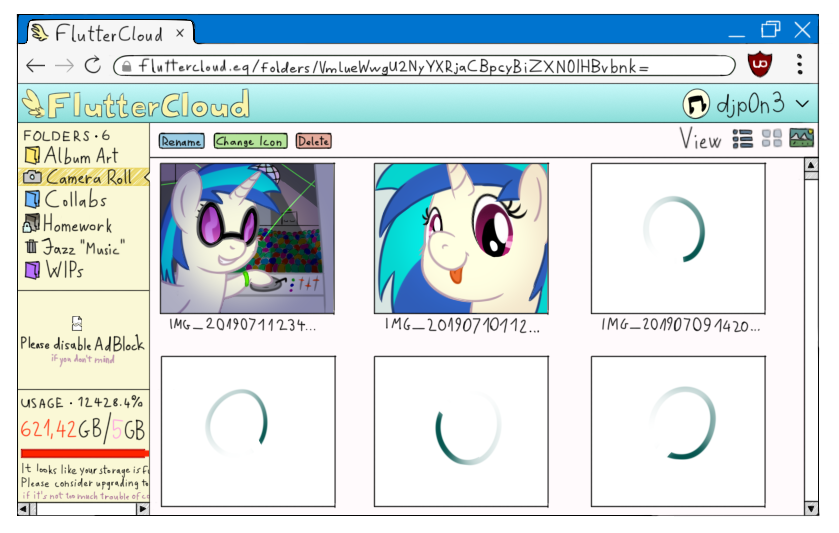This screenshot has height=533, width=839.
Task: Click the Delete button
Action: point(314,141)
